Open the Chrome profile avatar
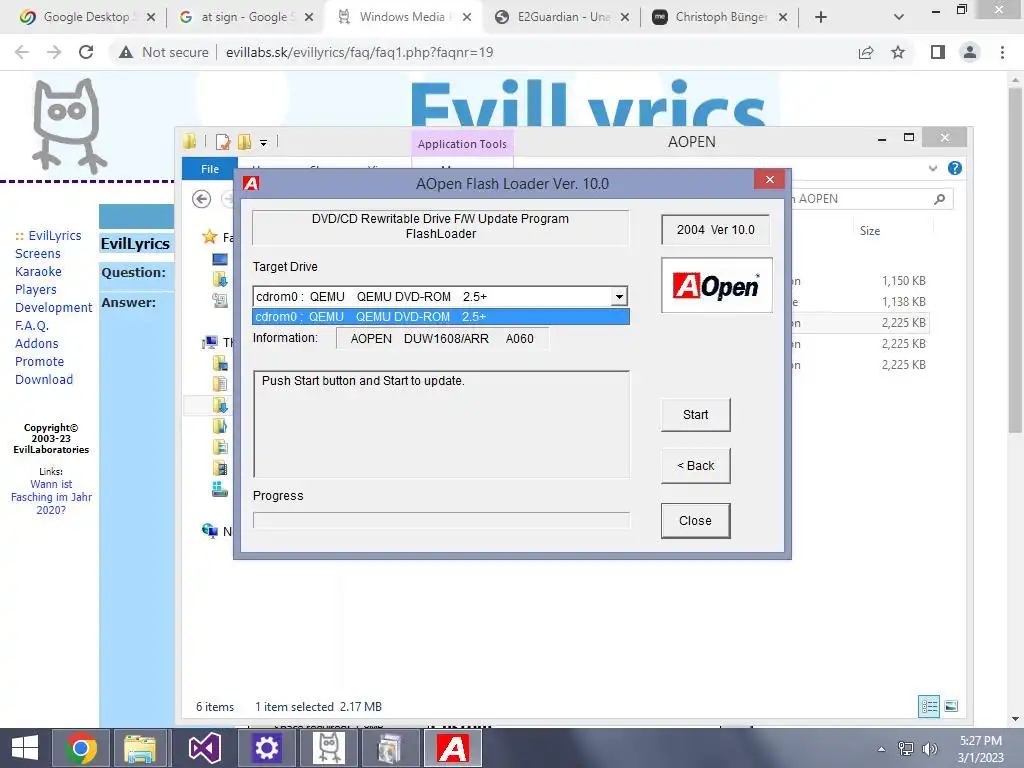Screen dimensions: 1024x768 [970, 52]
